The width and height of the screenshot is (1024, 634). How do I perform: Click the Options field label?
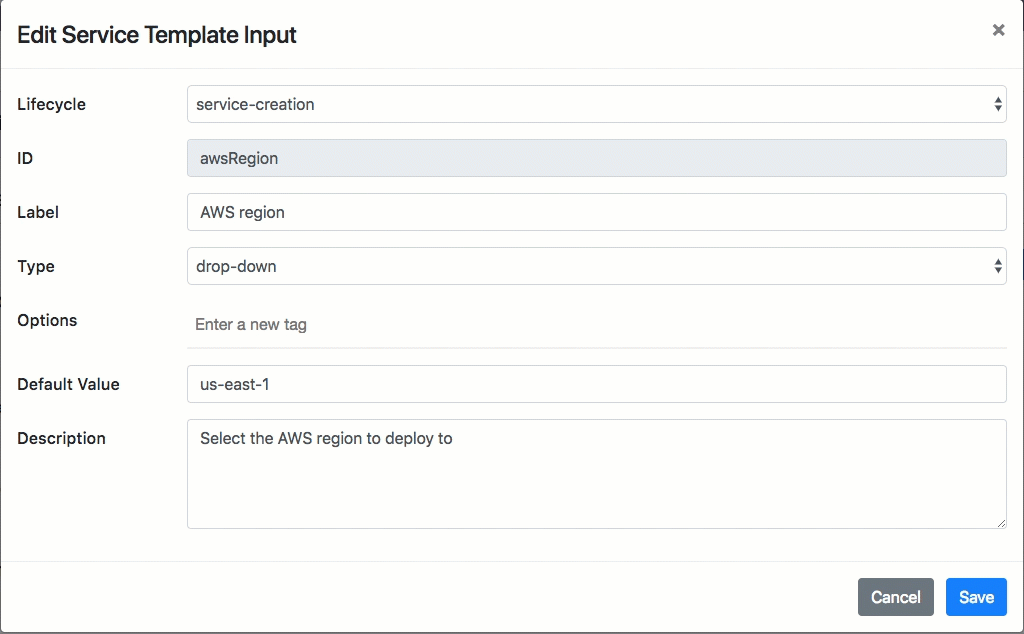(x=46, y=320)
